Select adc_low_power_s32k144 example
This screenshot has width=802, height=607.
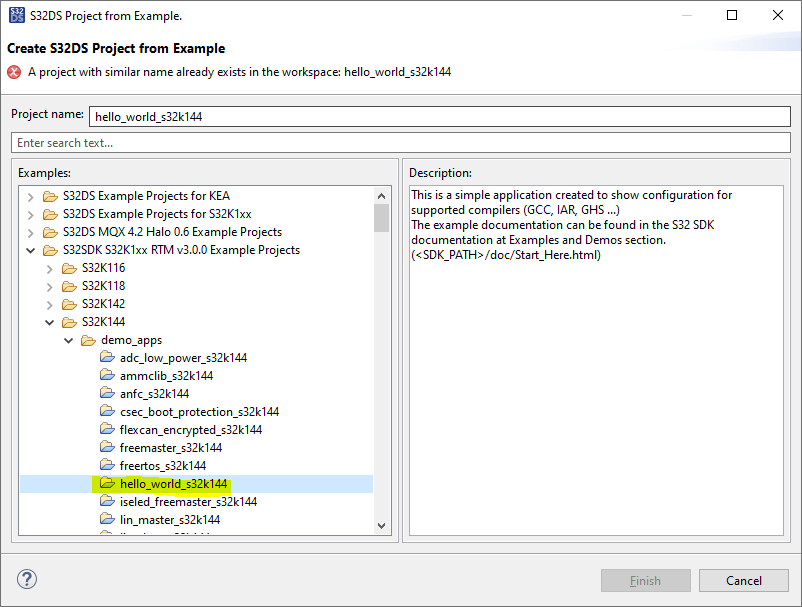coord(184,358)
